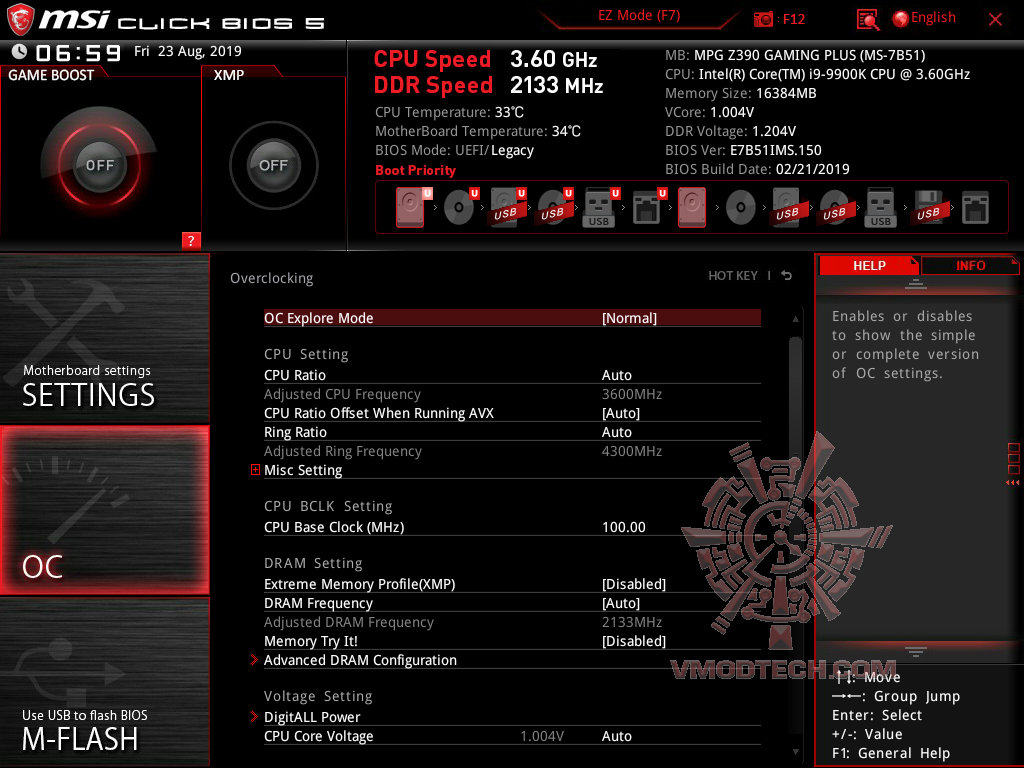This screenshot has width=1024, height=768.
Task: Close the BIOS with the X icon
Action: coord(995,20)
